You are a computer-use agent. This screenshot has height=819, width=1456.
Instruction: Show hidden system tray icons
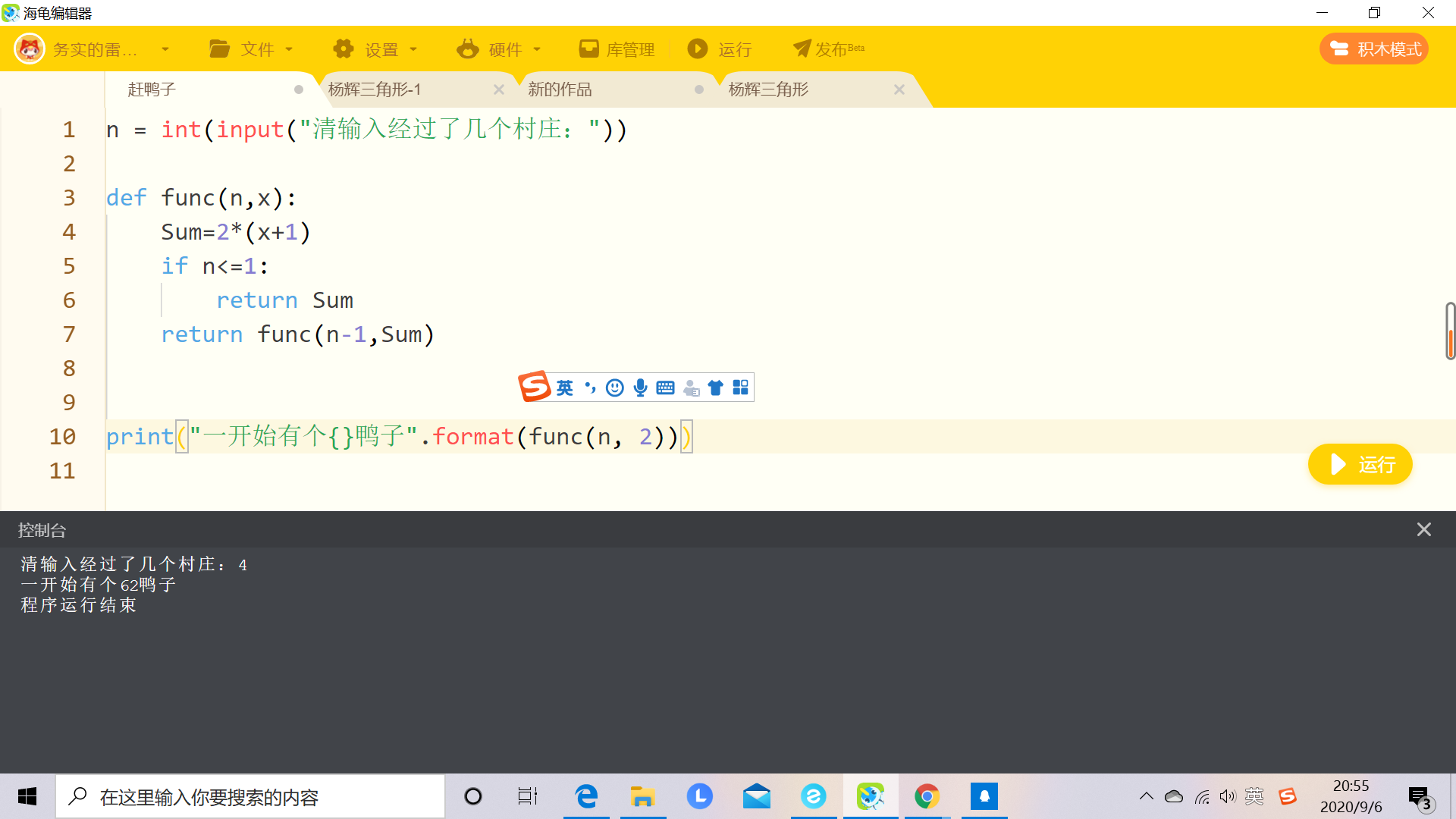(1147, 796)
